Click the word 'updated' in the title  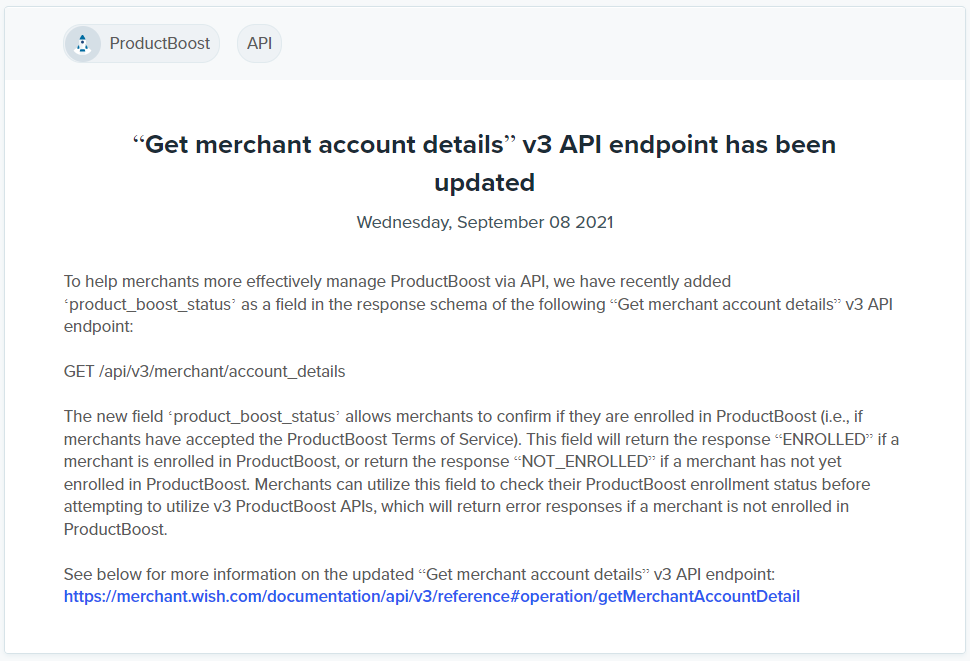click(x=484, y=183)
